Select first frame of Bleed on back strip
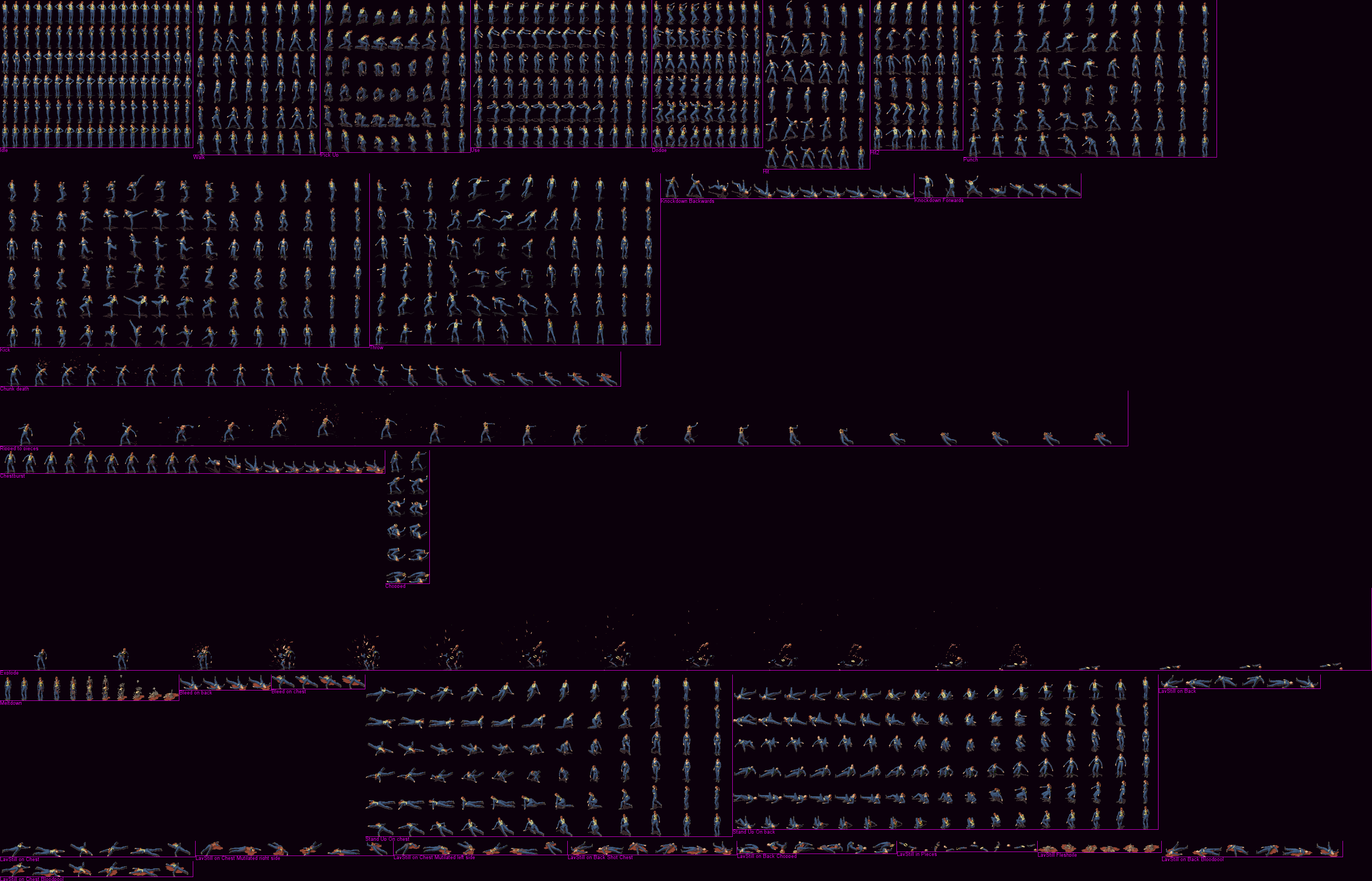The height and width of the screenshot is (881, 1372). click(191, 683)
